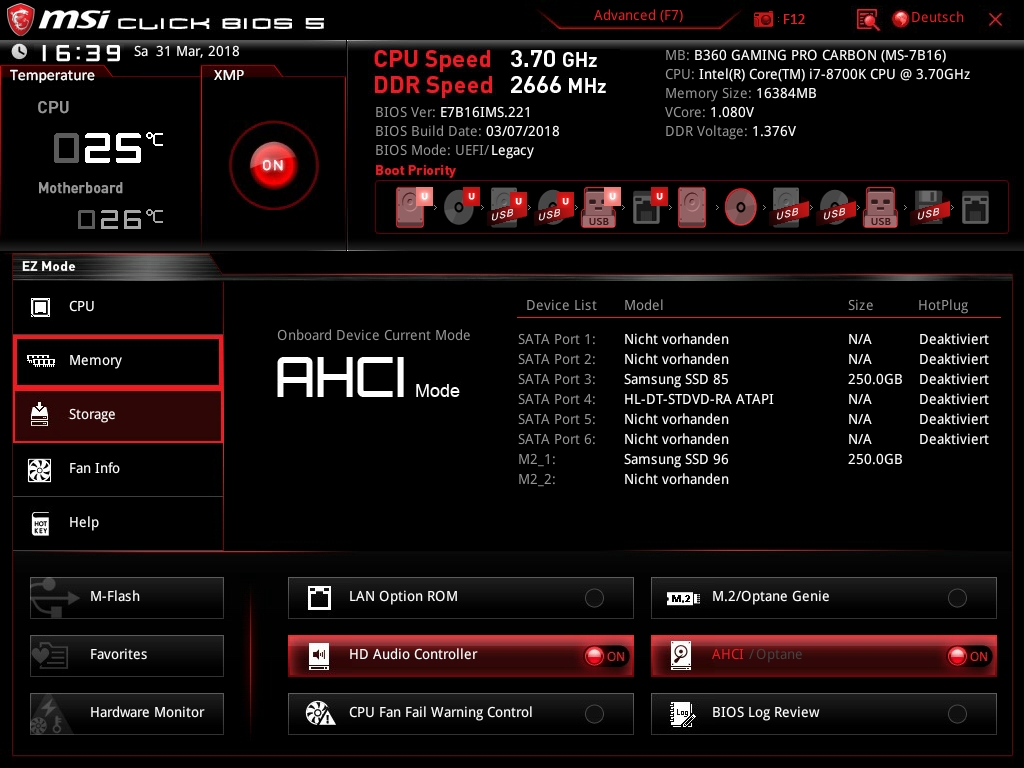Open the BIOS search magnifier icon

point(867,20)
